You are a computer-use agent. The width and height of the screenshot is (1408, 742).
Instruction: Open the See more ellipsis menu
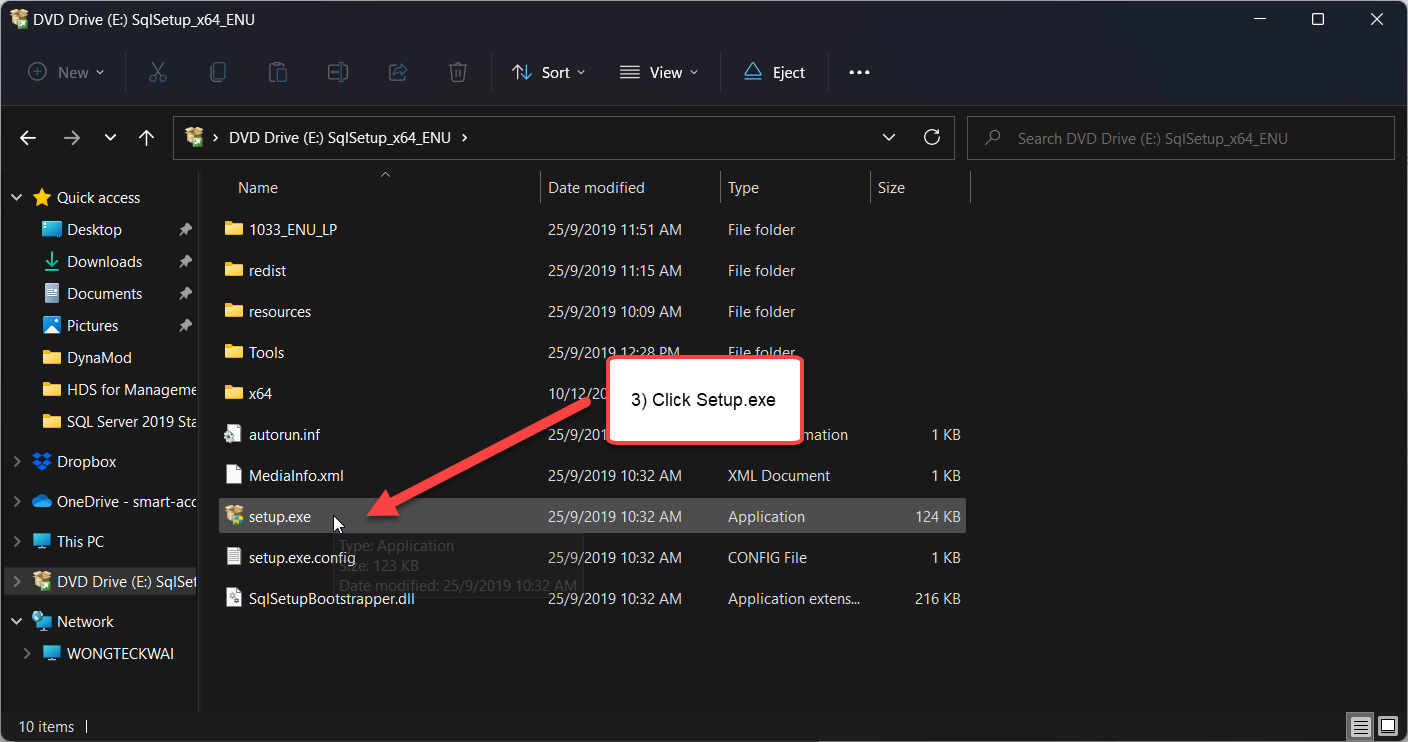coord(859,72)
